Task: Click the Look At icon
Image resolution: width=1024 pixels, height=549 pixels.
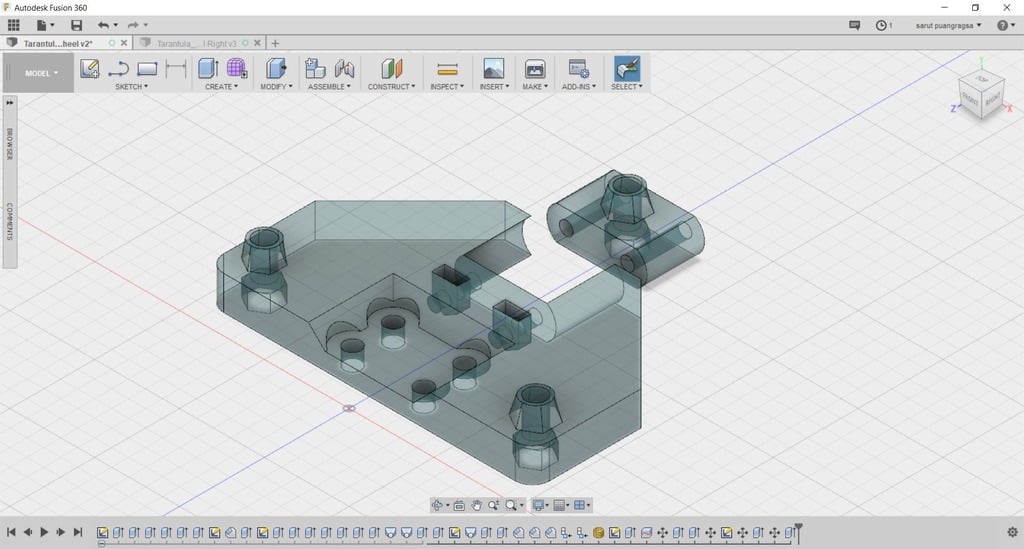Action: [x=459, y=505]
